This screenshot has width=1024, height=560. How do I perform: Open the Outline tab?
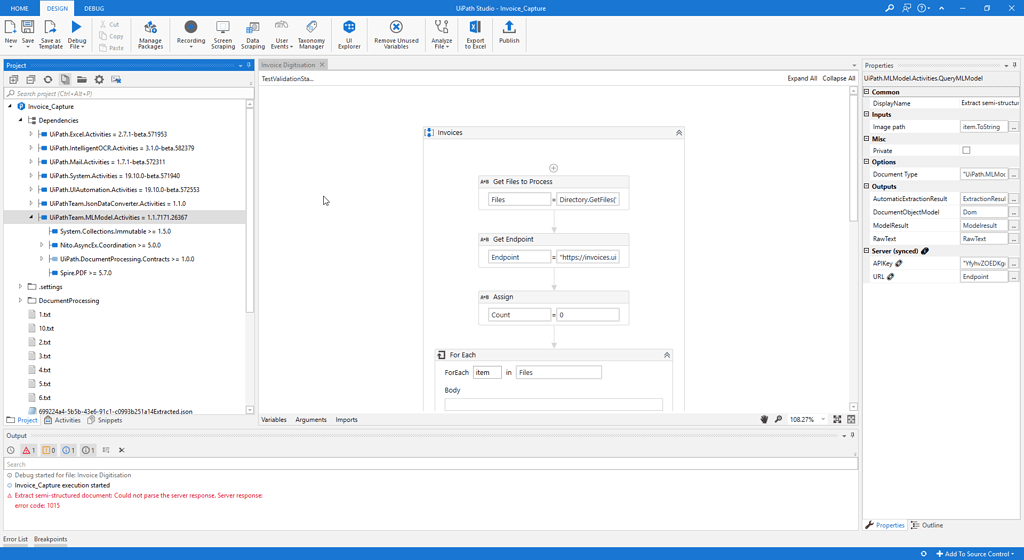tap(927, 525)
